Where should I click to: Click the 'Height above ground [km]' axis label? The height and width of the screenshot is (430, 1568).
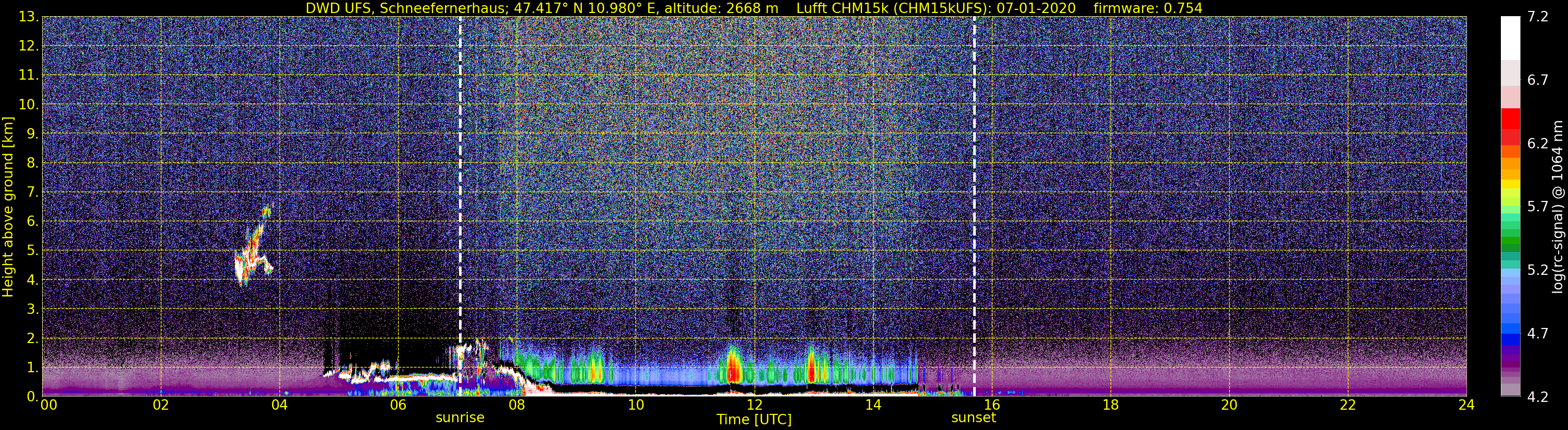pos(8,207)
